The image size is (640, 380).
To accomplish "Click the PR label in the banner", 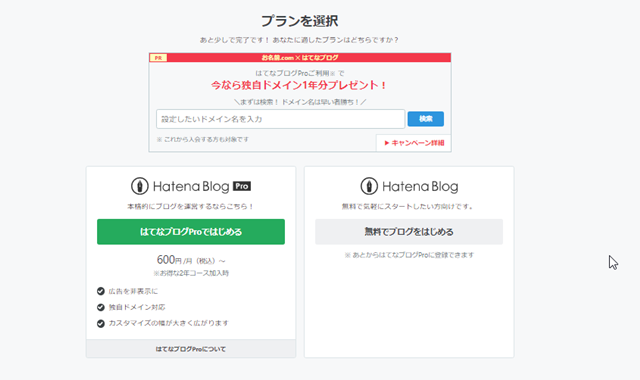I will pyautogui.click(x=158, y=58).
